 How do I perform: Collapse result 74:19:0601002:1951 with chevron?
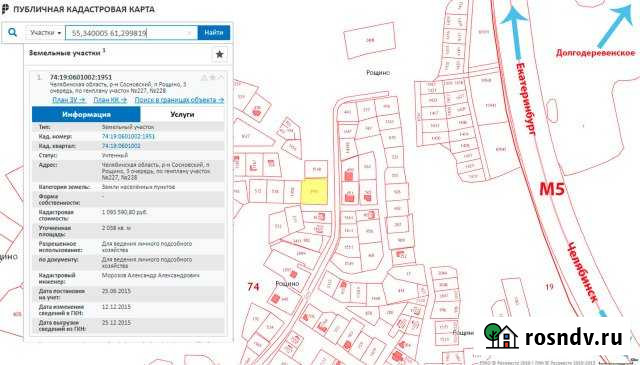221,78
